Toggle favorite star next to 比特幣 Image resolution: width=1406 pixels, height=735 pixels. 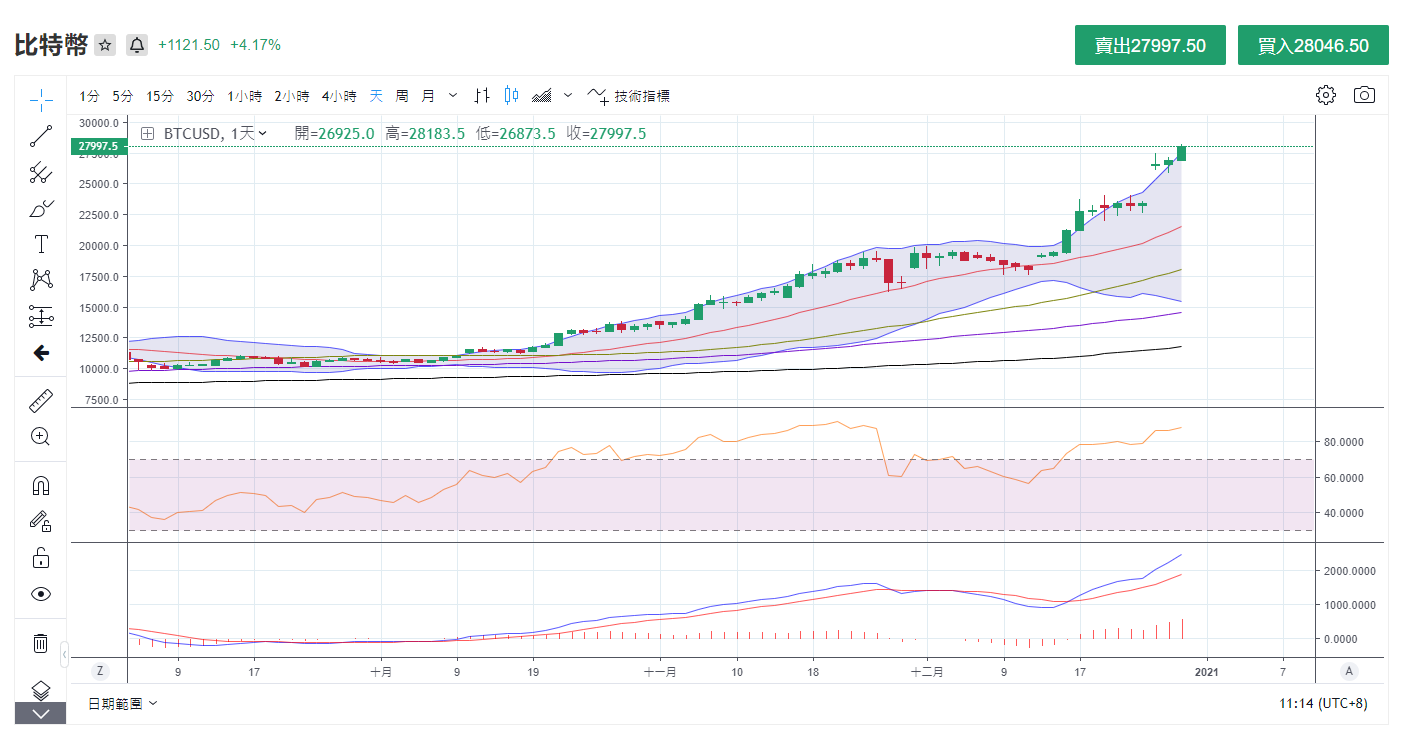(105, 45)
